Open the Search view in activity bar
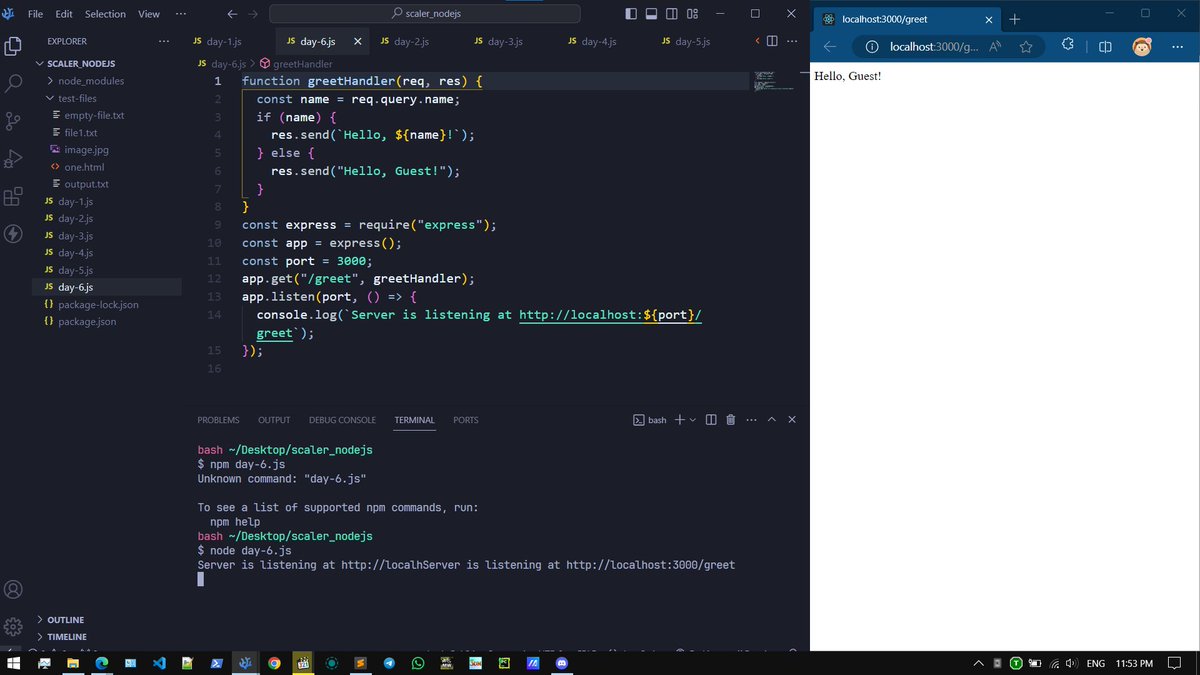 pyautogui.click(x=13, y=84)
